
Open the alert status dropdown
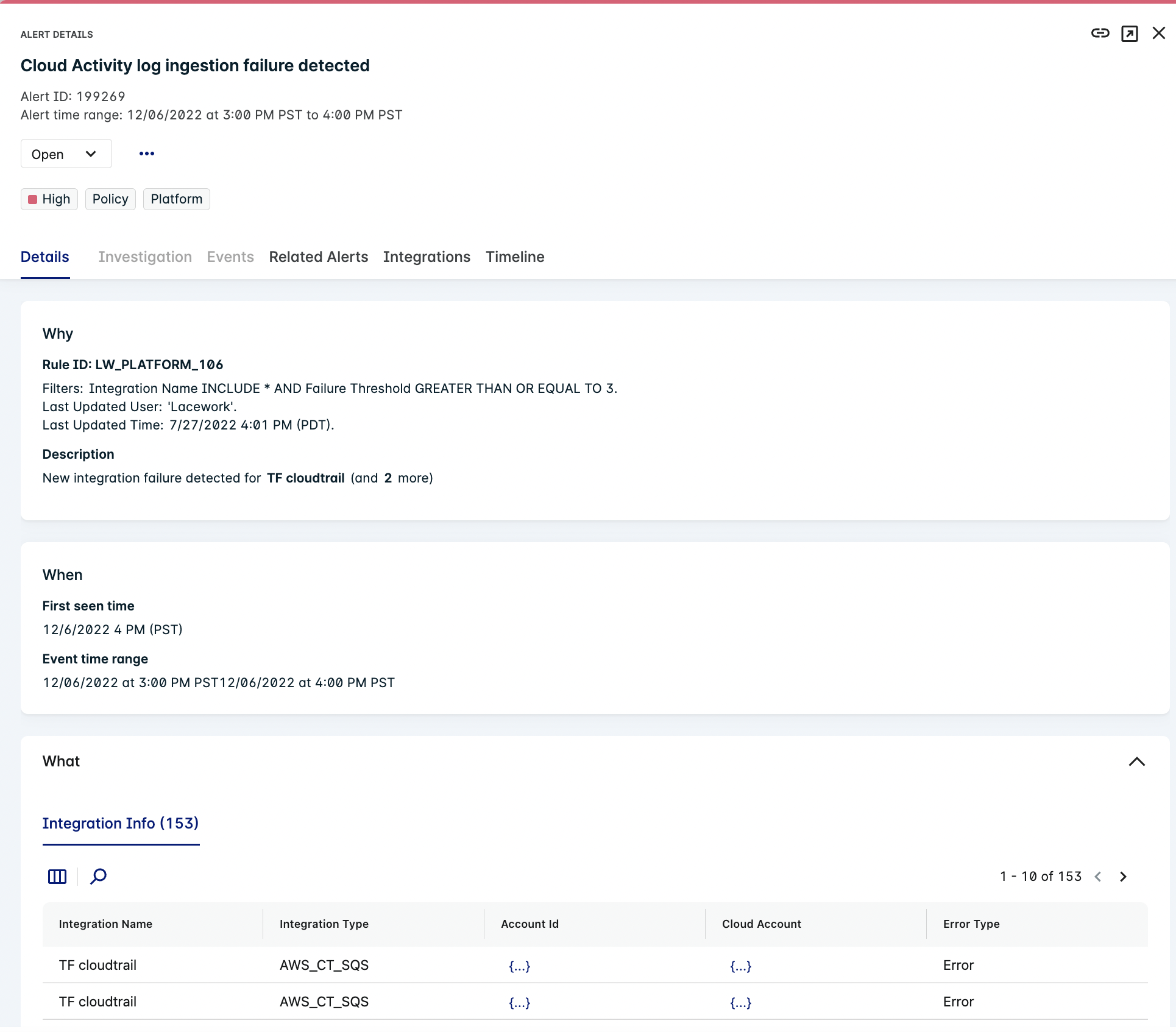(x=65, y=154)
